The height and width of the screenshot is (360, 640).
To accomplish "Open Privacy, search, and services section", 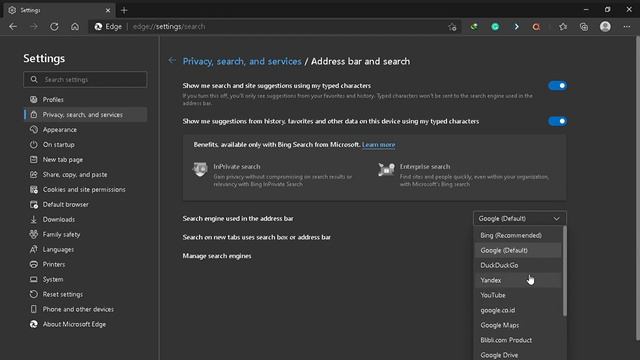I will pos(85,115).
